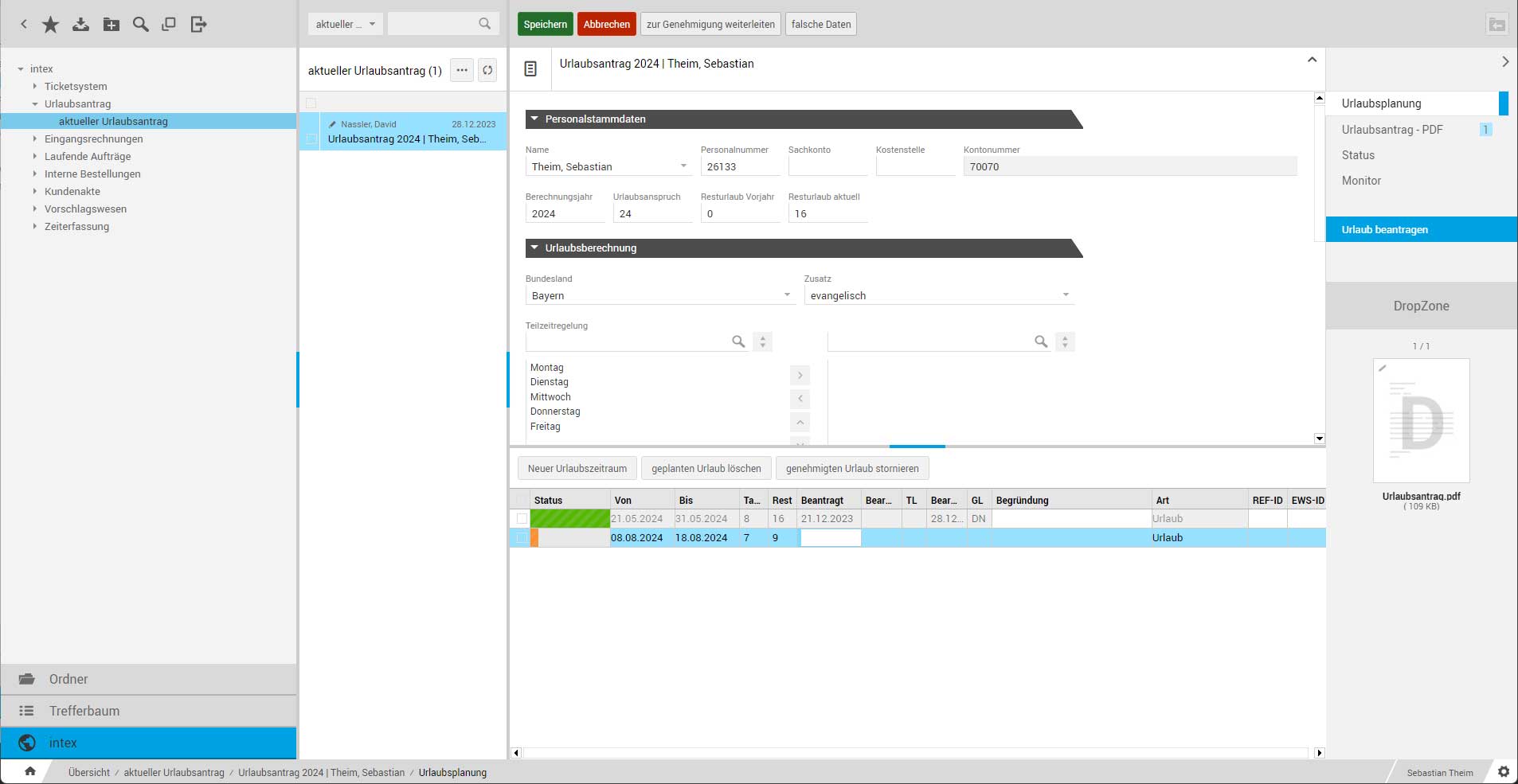Open the Urlaubsantrag.pdf thumbnail
Viewport: 1518px width, 784px height.
[x=1421, y=420]
